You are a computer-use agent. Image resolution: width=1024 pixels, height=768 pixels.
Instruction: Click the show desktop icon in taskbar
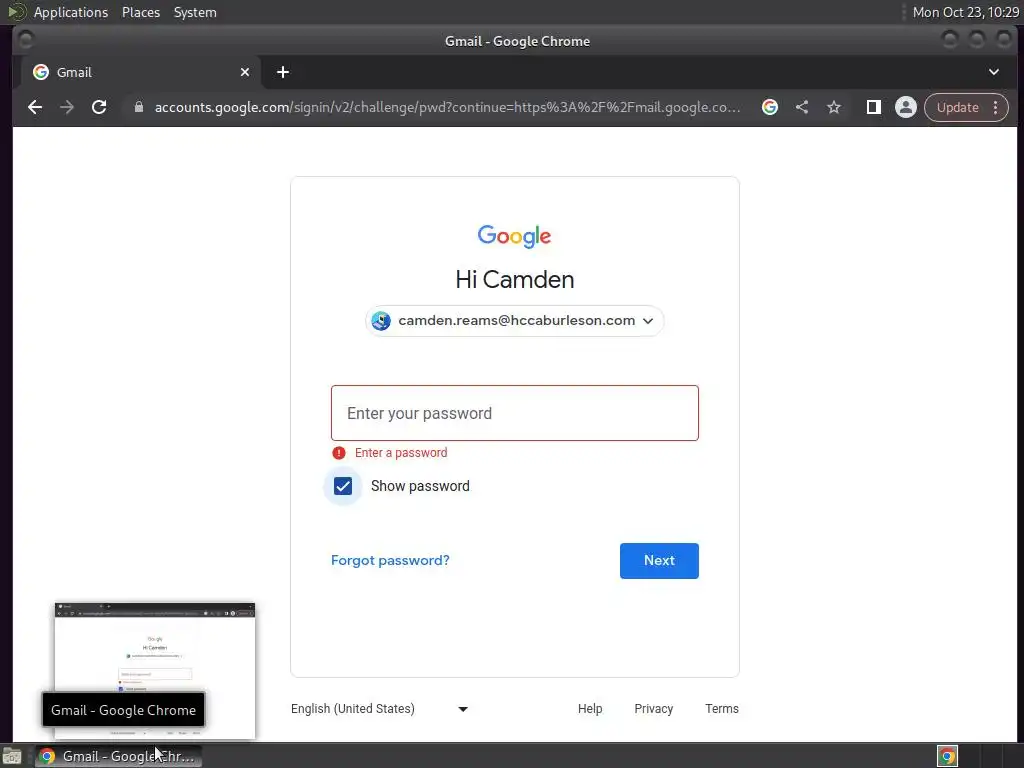click(x=12, y=756)
